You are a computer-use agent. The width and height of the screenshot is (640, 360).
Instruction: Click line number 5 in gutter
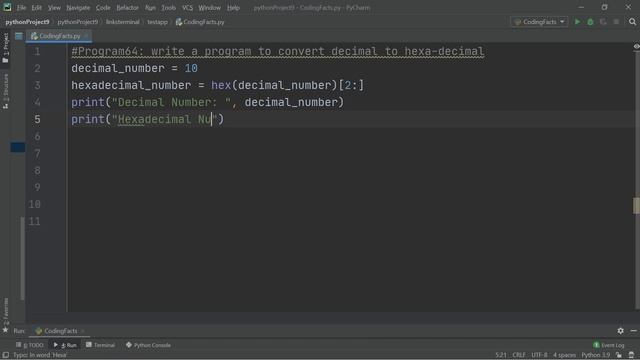tap(37, 119)
